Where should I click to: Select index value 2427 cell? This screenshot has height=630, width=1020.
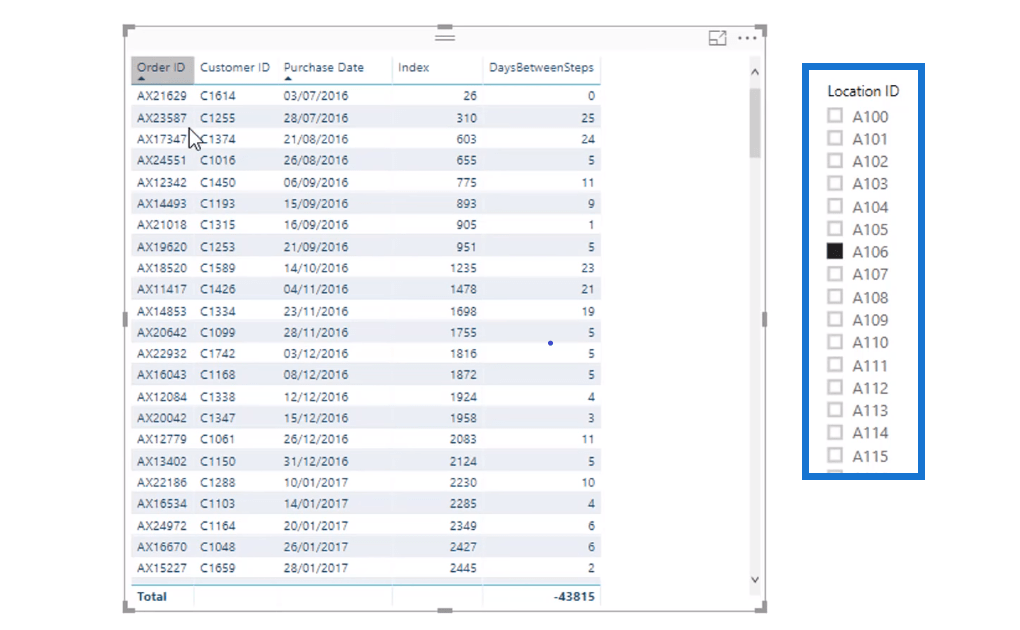463,547
